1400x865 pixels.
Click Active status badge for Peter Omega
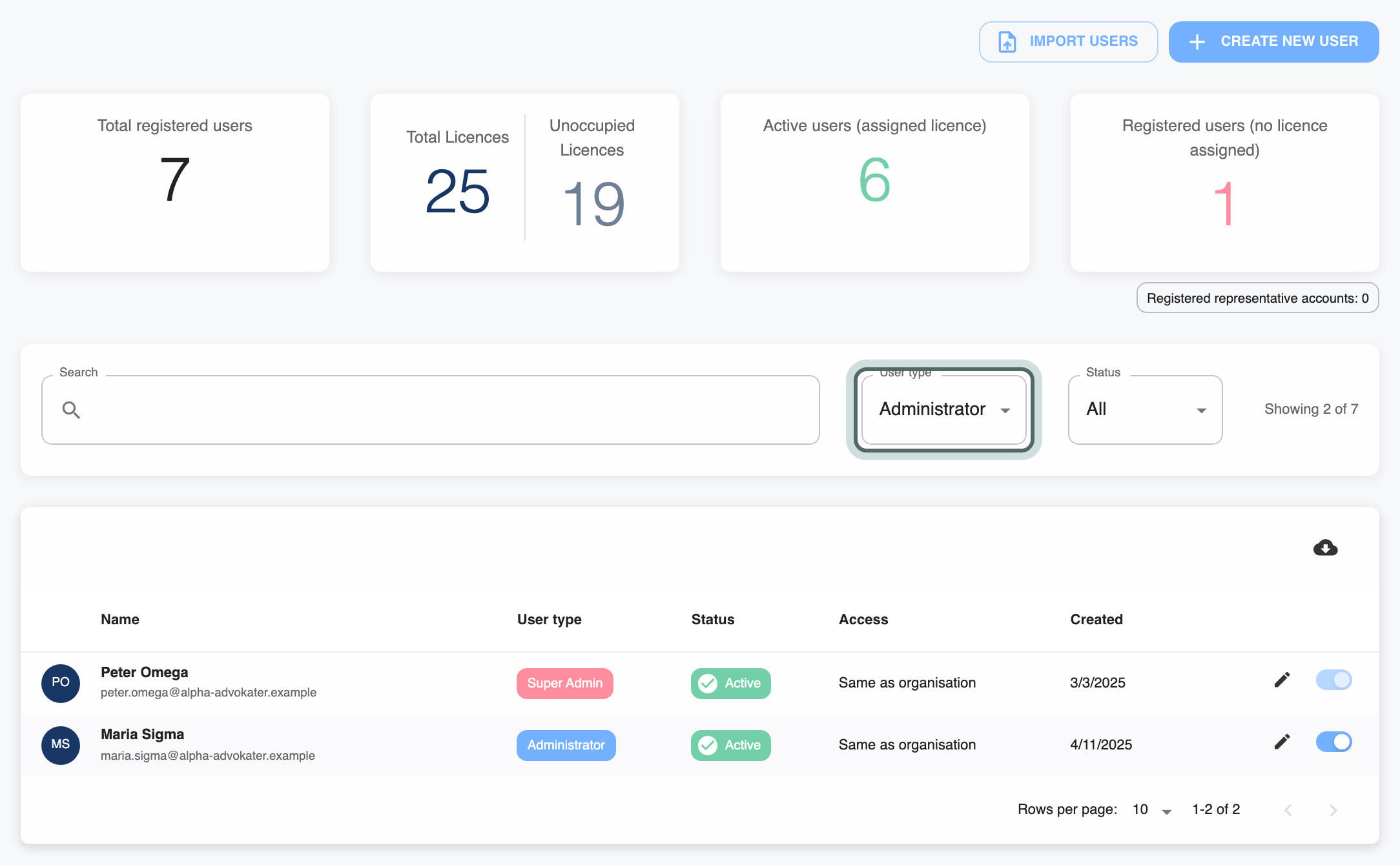click(730, 683)
